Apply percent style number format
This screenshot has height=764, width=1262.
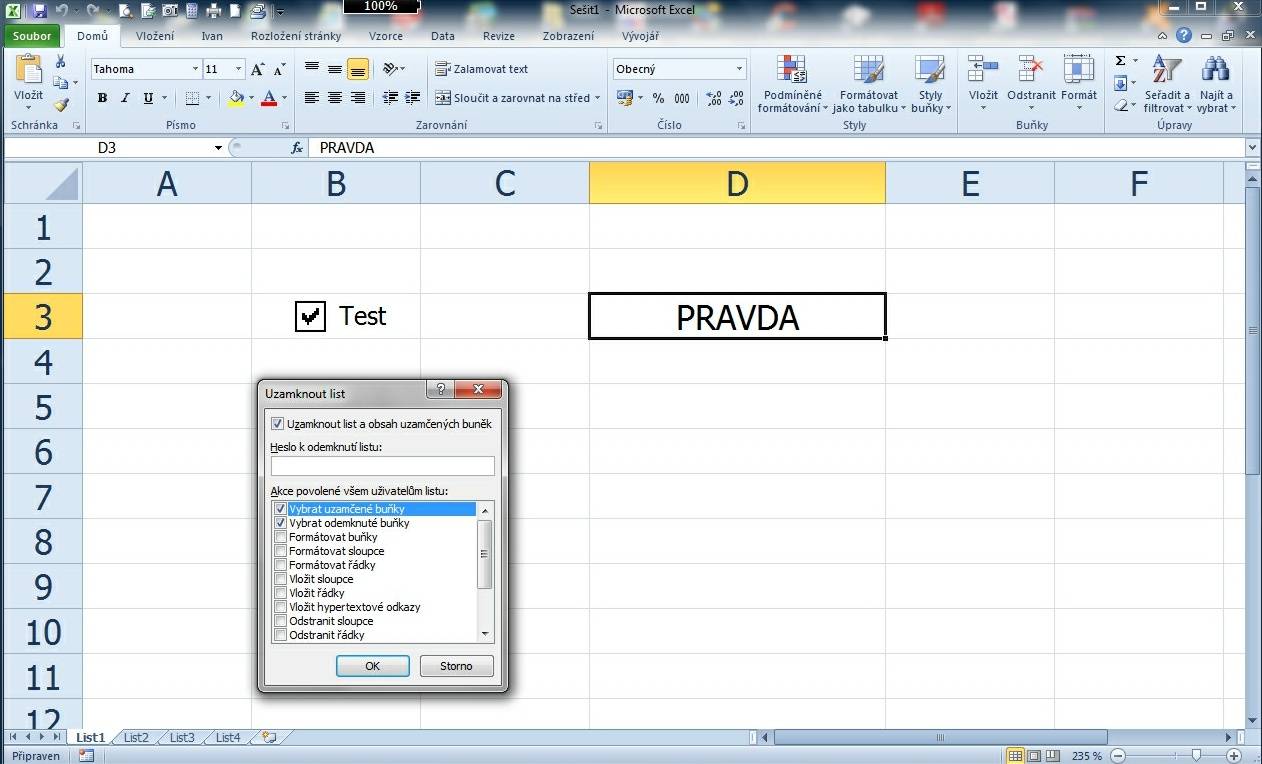[658, 98]
